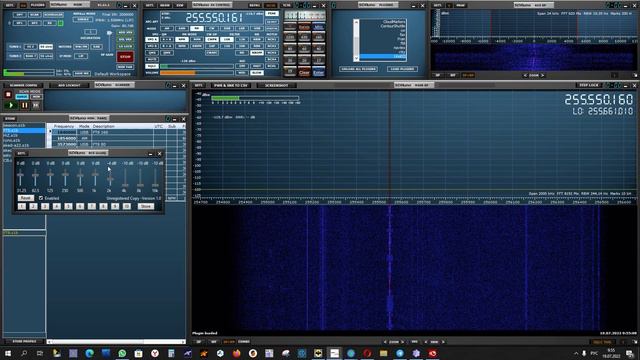The width and height of the screenshot is (640, 360).
Task: Enable LO LOCK in Main panel
Action: click(x=125, y=47)
